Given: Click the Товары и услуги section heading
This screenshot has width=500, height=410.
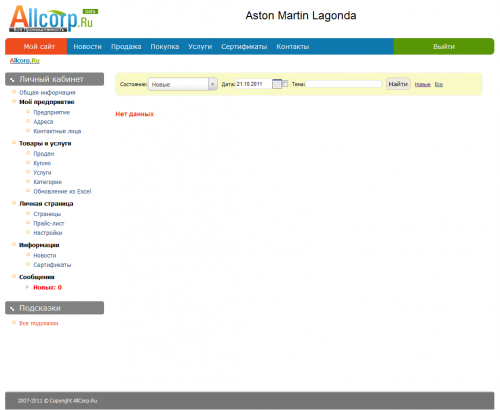Looking at the screenshot, I should (x=45, y=143).
